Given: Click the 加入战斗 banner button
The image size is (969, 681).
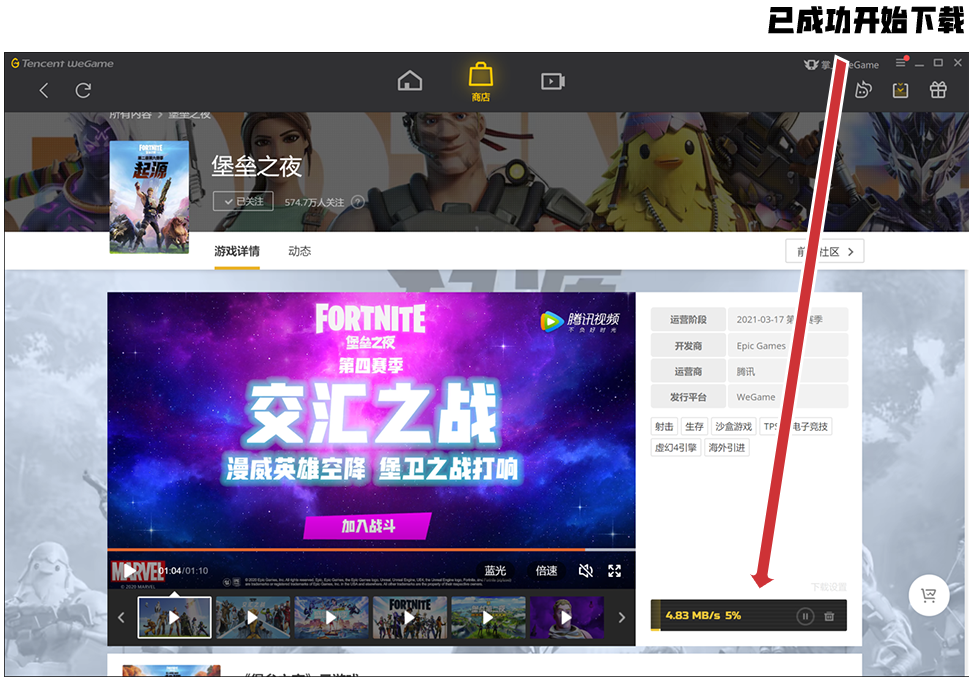Looking at the screenshot, I should tap(368, 526).
